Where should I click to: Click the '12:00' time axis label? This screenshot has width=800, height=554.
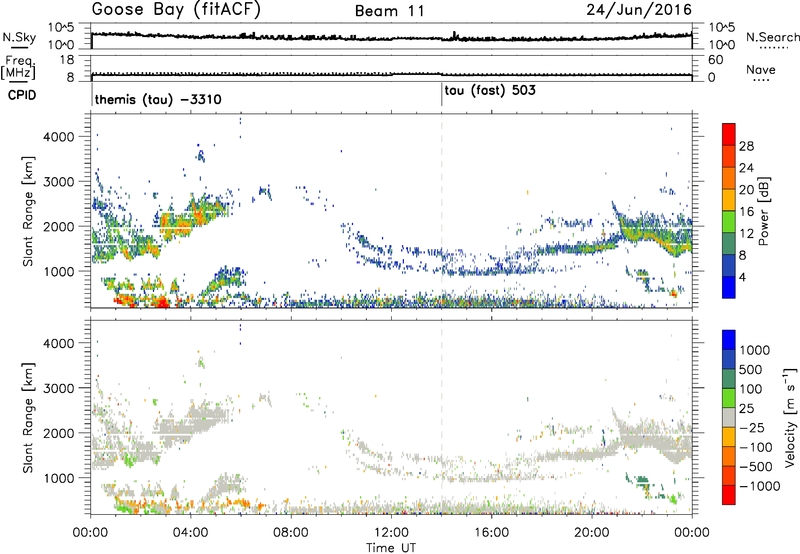(x=391, y=533)
